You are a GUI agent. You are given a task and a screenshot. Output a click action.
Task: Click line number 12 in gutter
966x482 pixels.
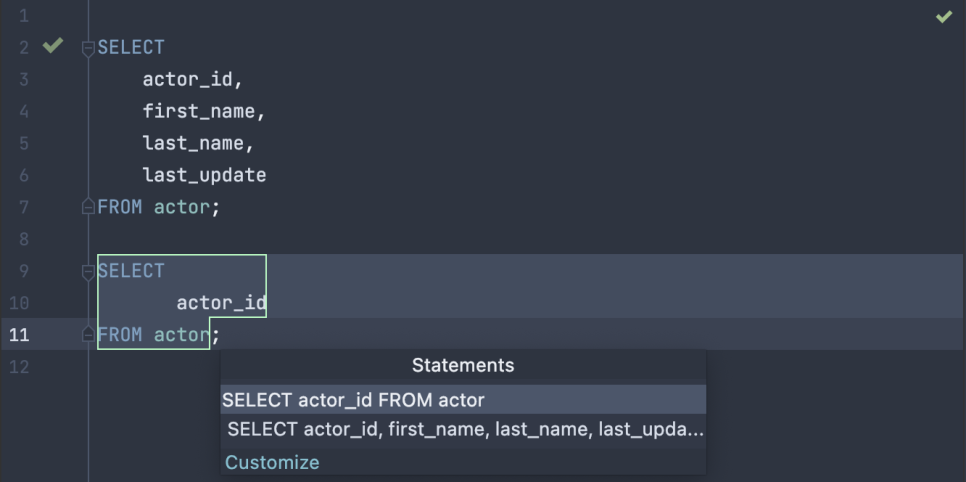tap(19, 367)
